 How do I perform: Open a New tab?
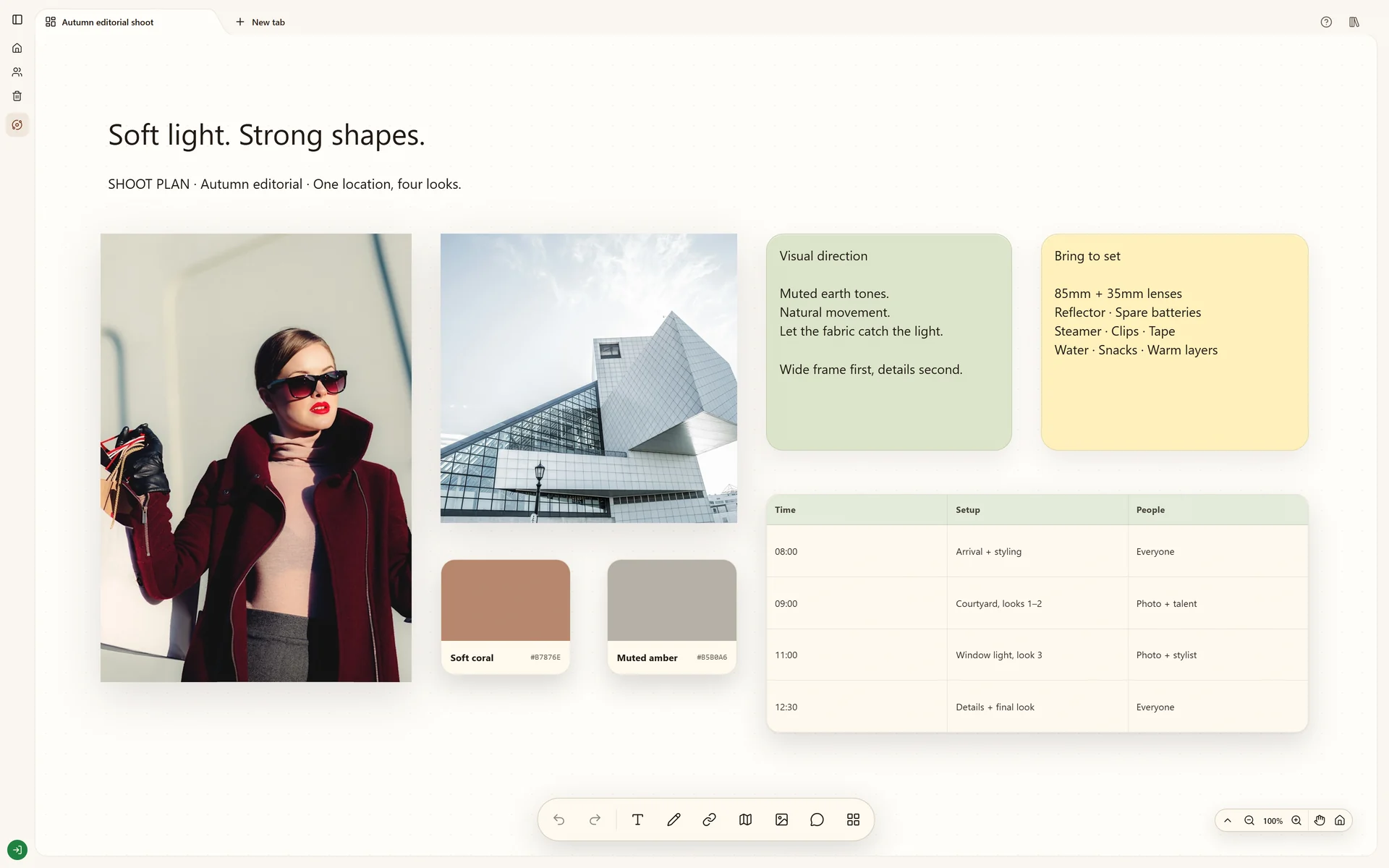(x=260, y=22)
